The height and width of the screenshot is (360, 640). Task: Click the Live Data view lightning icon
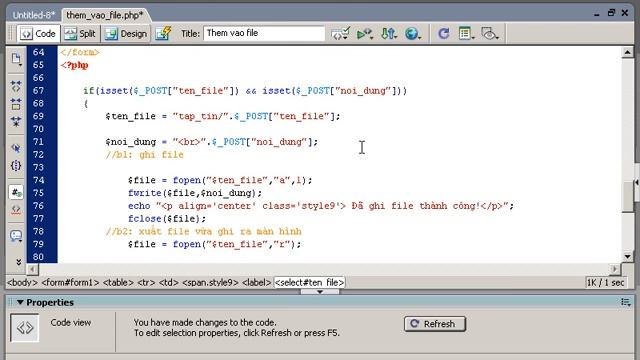point(163,33)
